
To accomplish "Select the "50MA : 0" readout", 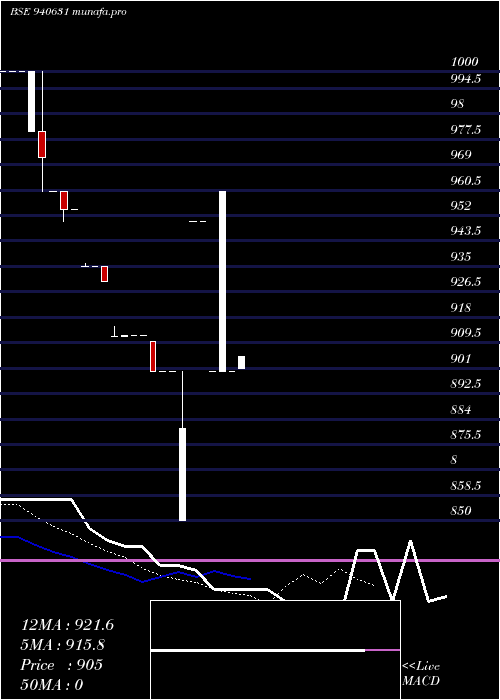I will click(x=52, y=685).
